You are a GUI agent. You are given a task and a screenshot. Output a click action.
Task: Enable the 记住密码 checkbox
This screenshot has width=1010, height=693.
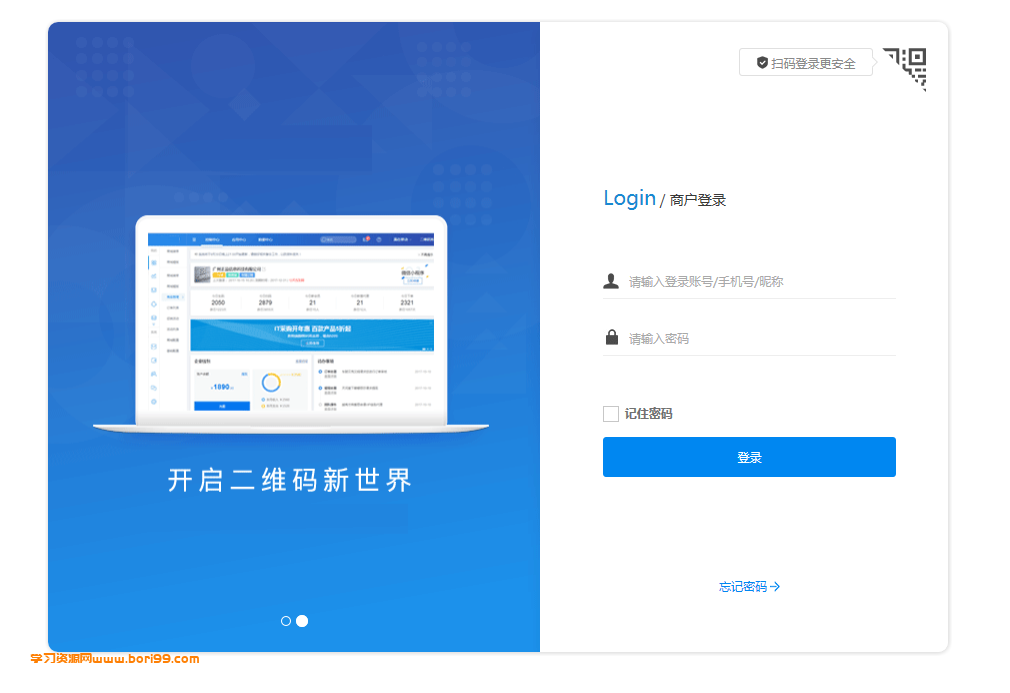click(611, 413)
